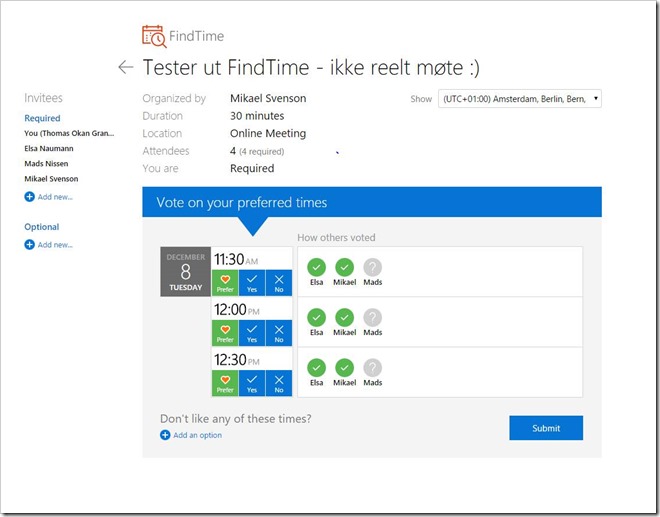Click Elsa's vote icon for 11:30 AM
Image resolution: width=660 pixels, height=517 pixels.
317,267
